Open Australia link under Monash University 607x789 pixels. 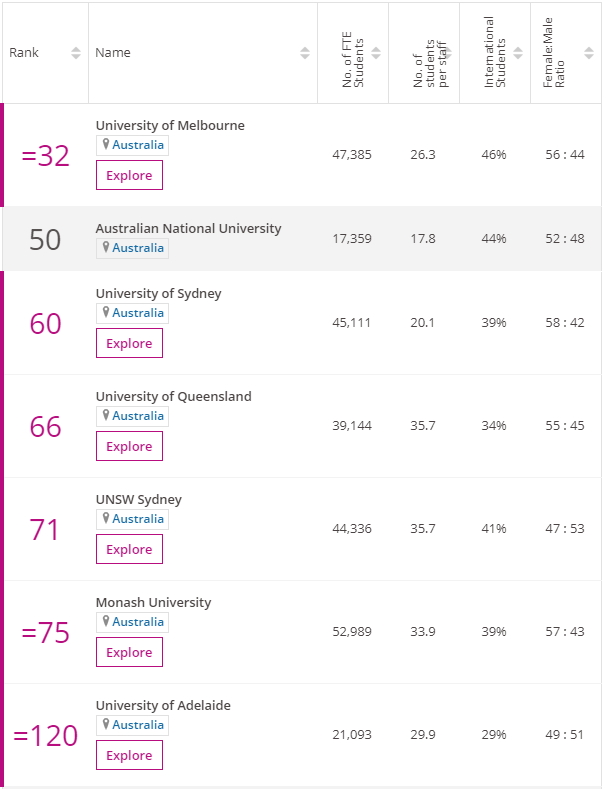(138, 622)
